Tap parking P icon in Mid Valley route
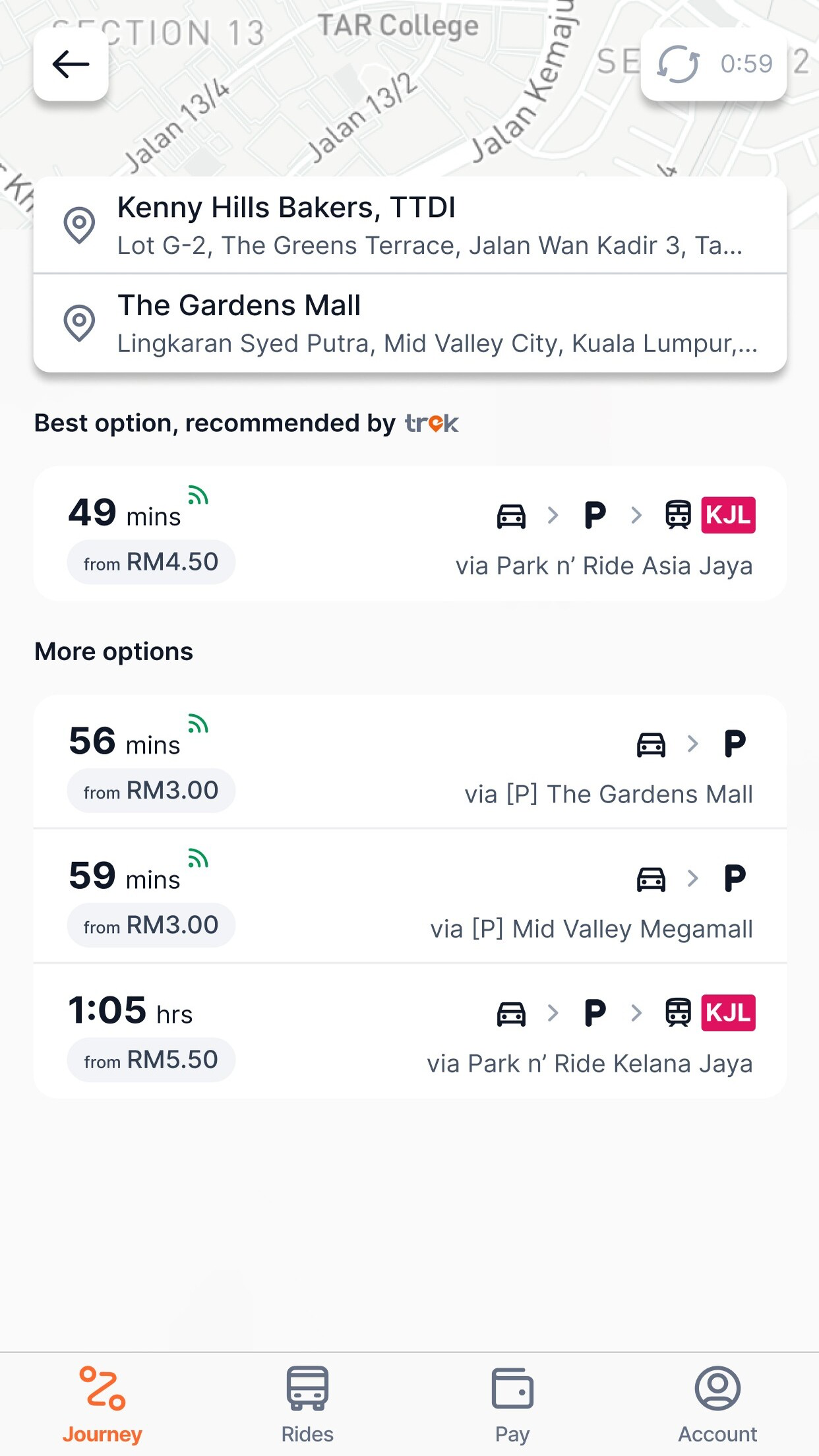The height and width of the screenshot is (1456, 819). point(735,878)
